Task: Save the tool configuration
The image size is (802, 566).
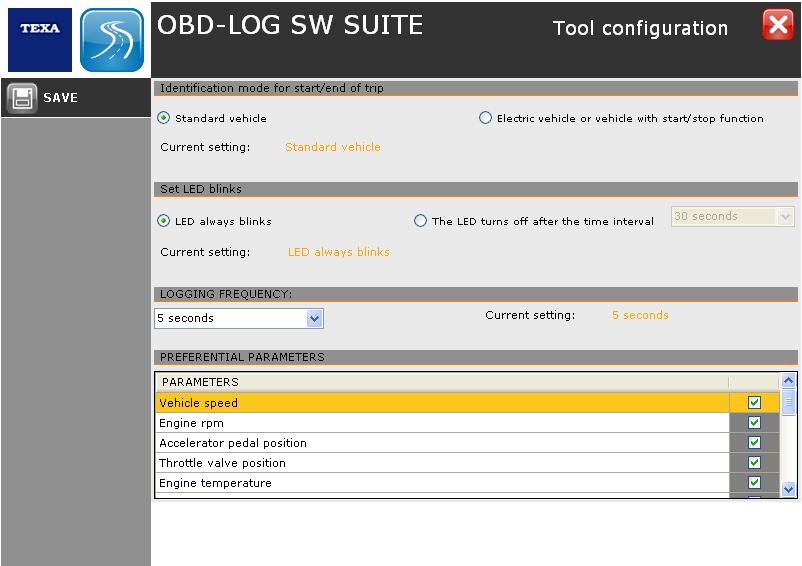Action: (76, 98)
